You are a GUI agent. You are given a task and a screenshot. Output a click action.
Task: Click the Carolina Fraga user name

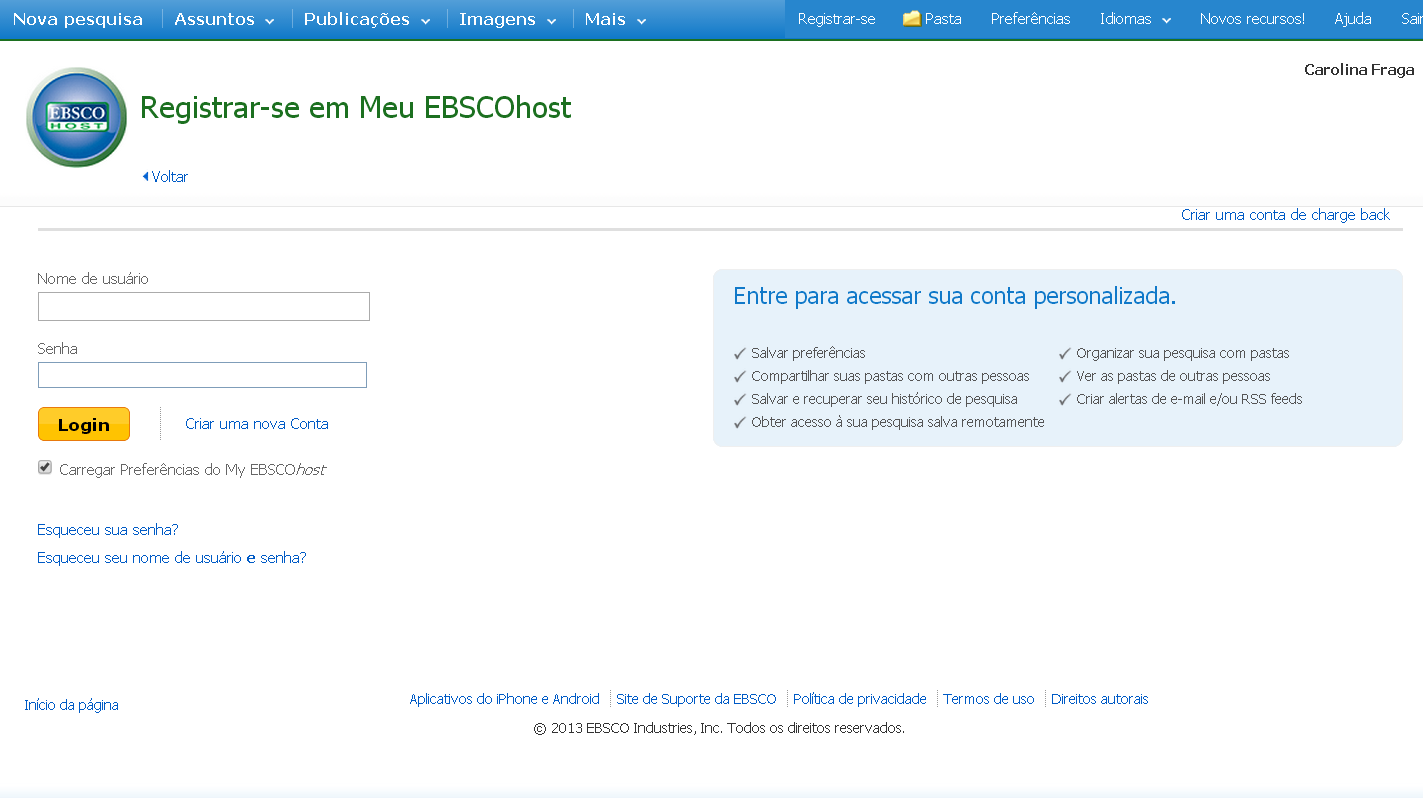[1359, 70]
